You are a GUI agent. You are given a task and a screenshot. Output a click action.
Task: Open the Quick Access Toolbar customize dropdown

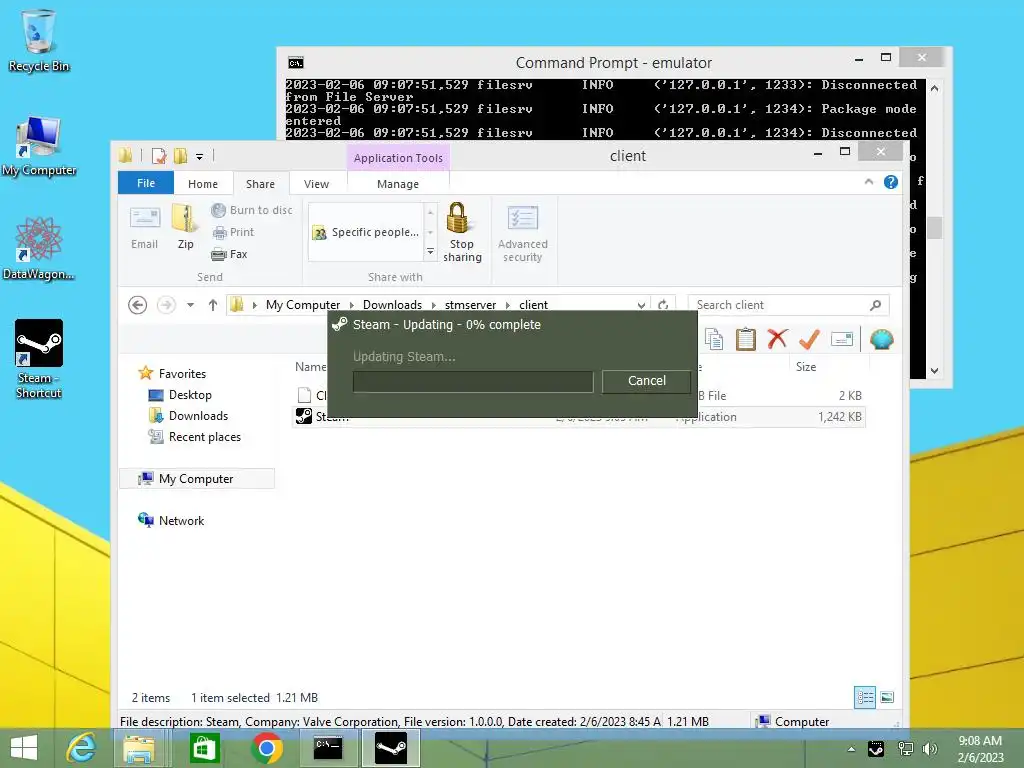pos(199,156)
